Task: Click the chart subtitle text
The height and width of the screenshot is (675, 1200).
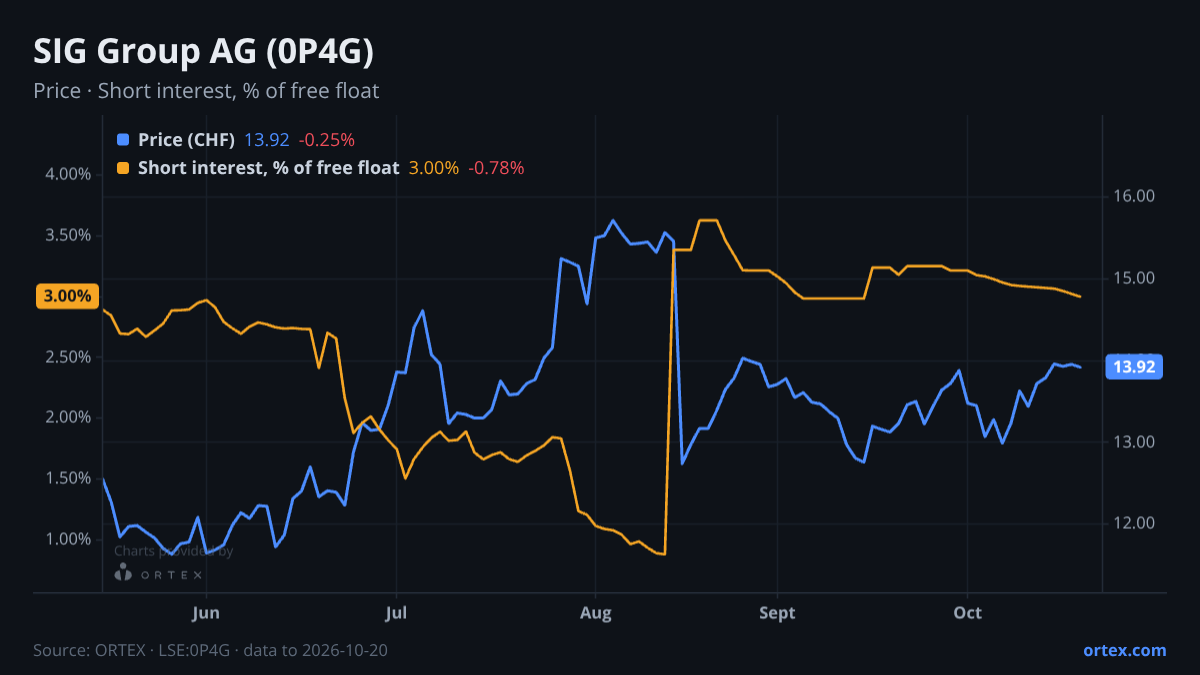Action: (206, 91)
